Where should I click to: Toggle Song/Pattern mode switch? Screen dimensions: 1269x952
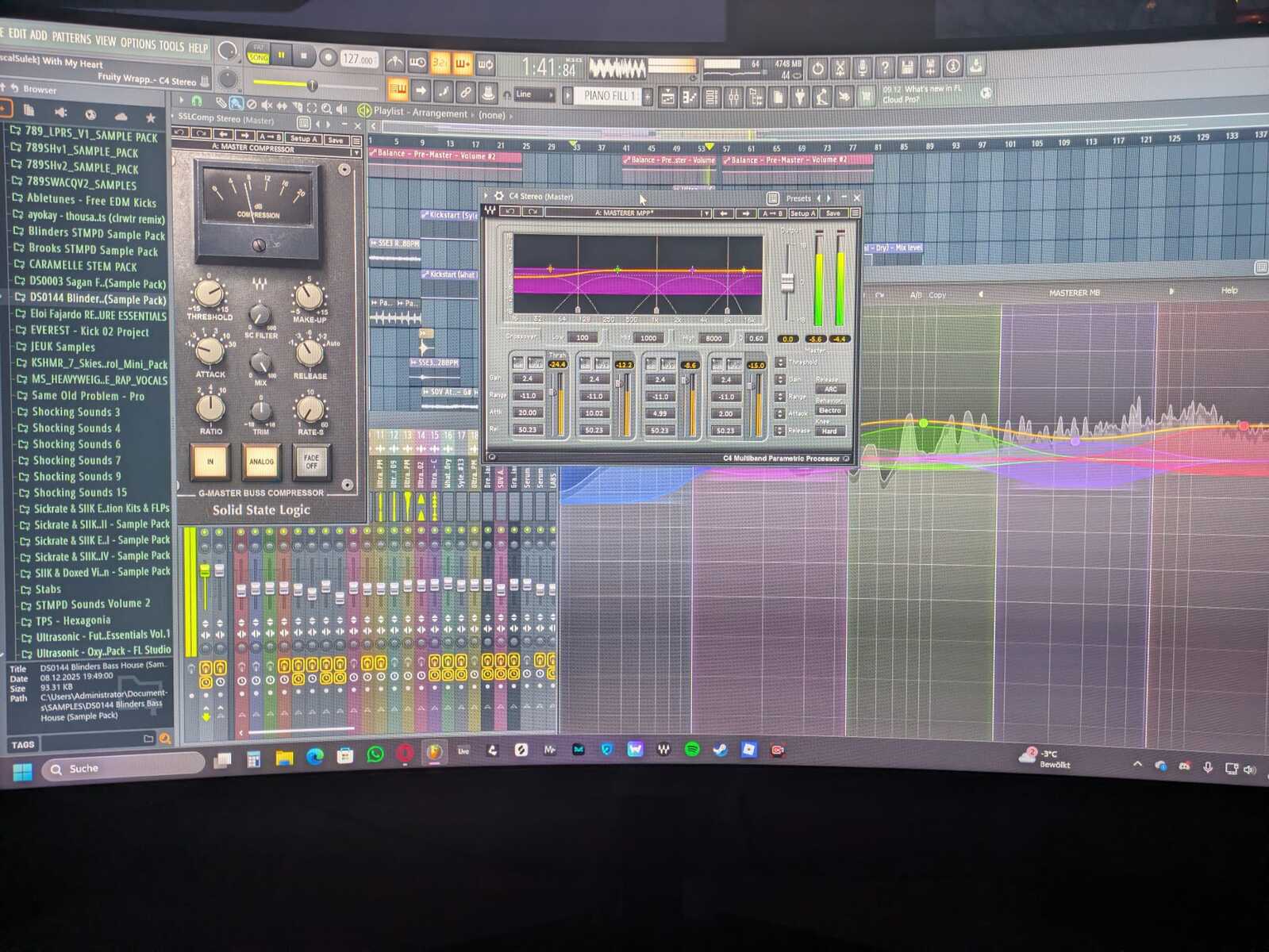coord(259,53)
